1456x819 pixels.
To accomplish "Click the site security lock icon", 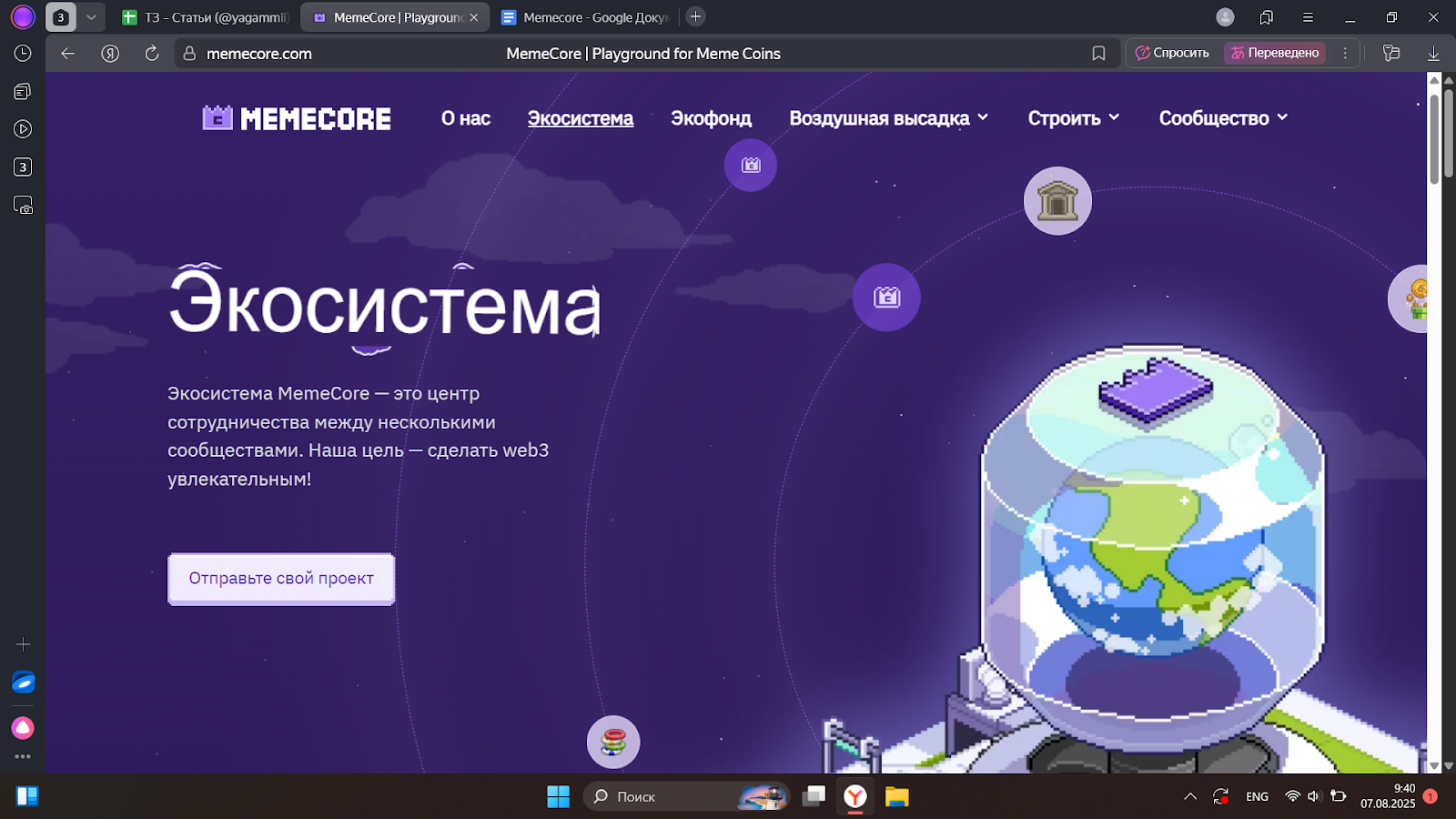I will 189,54.
